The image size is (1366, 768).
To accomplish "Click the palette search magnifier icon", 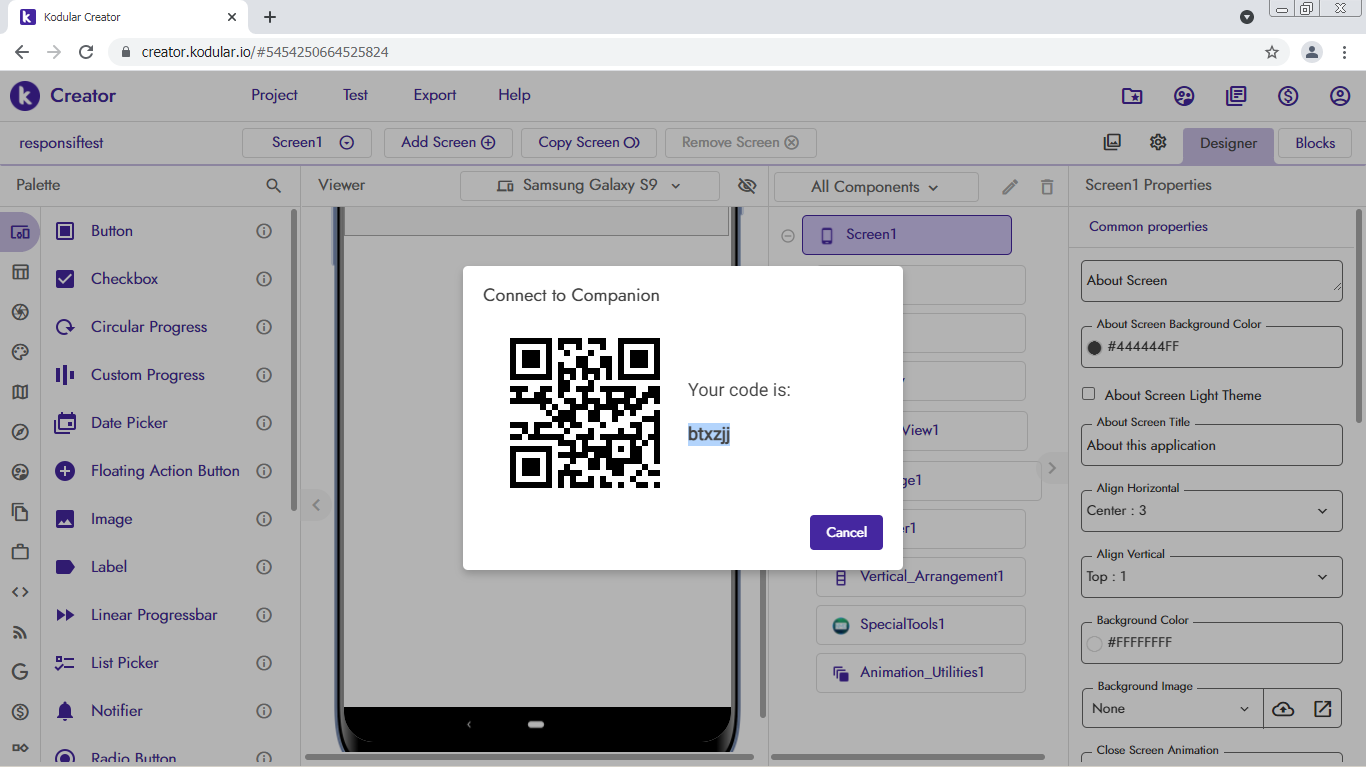I will click(273, 185).
